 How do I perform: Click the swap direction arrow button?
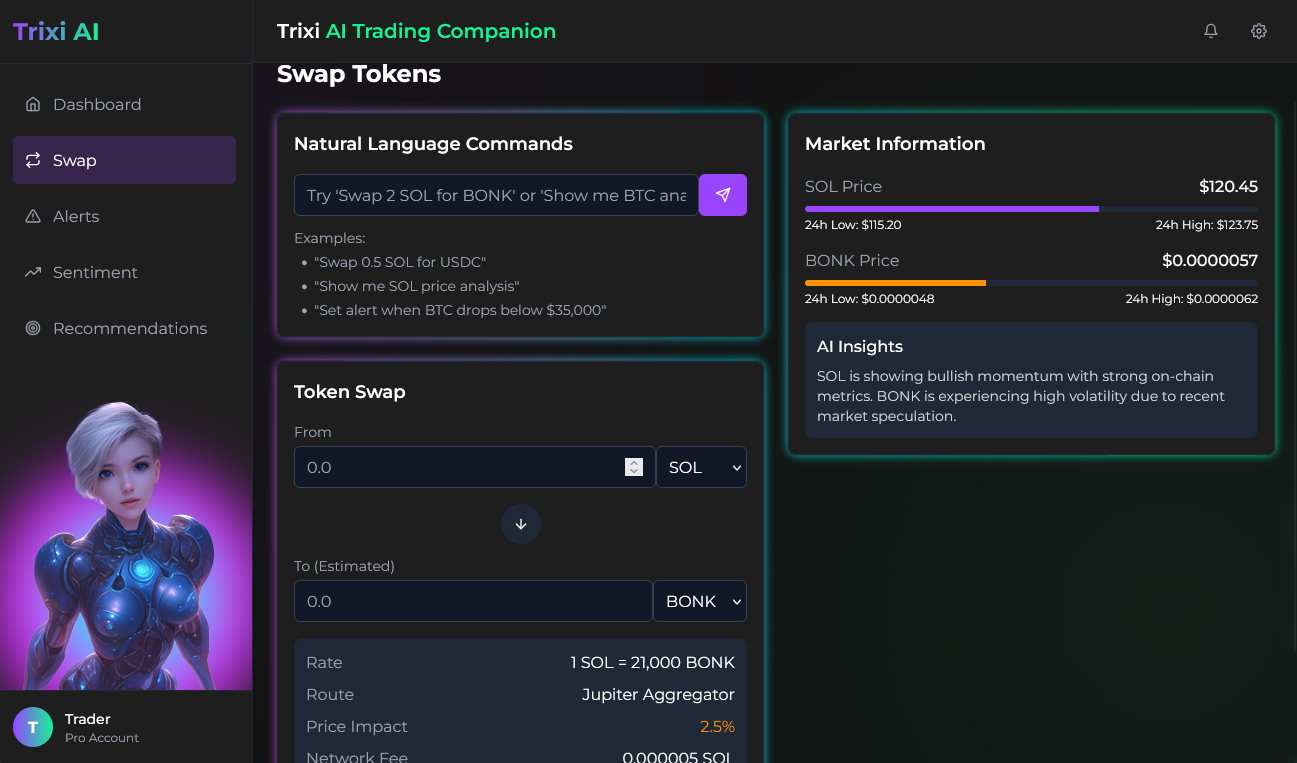pos(520,524)
